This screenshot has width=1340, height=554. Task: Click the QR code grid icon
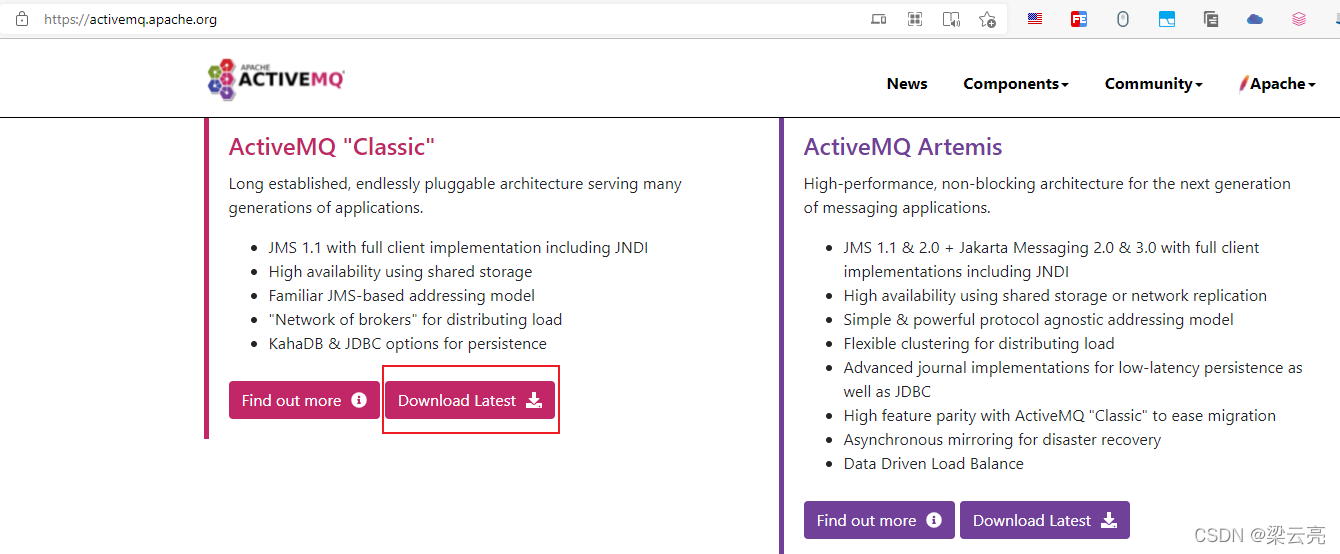coord(914,19)
